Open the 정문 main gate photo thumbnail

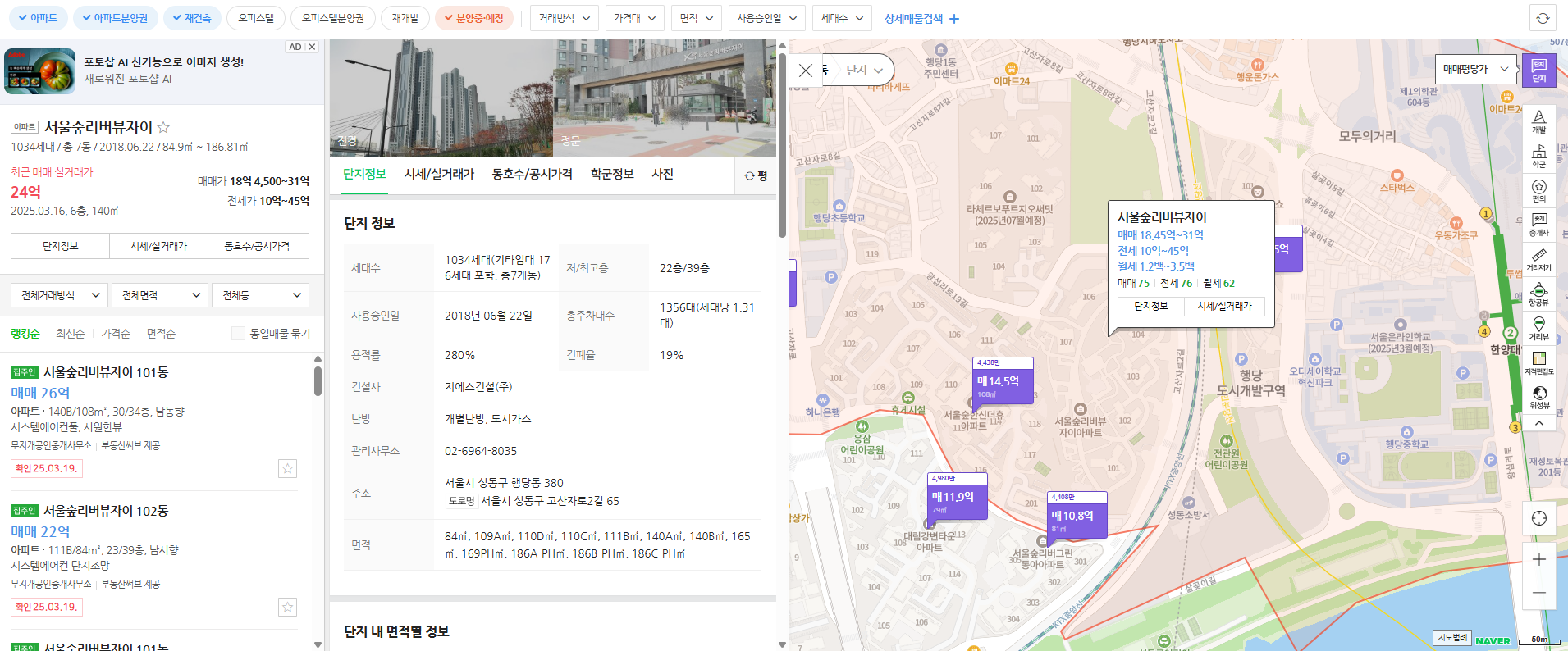point(665,98)
